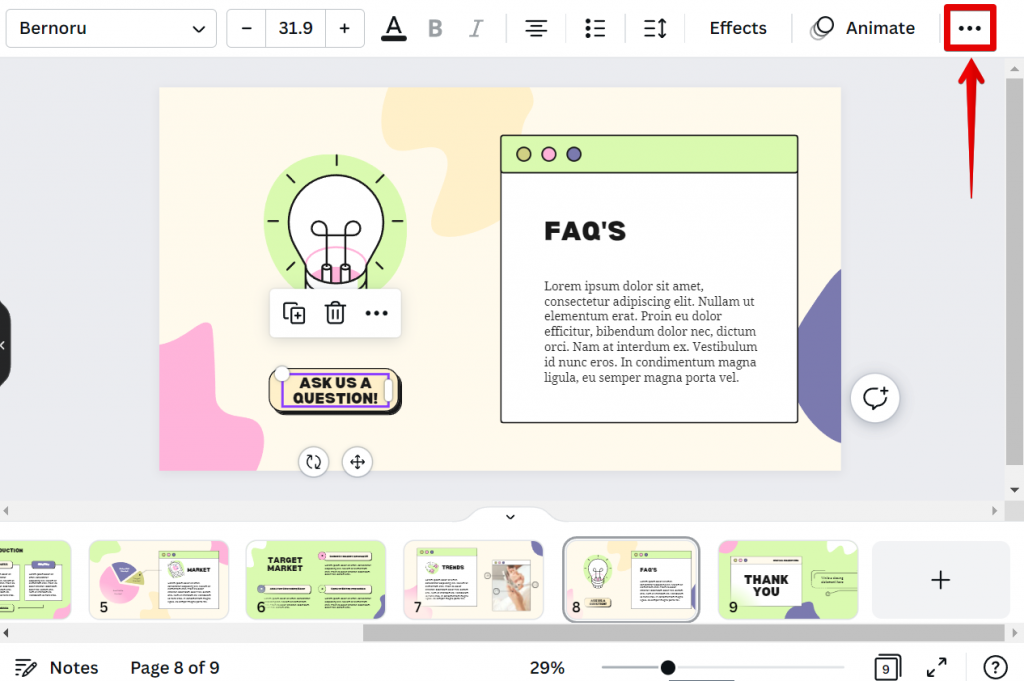The image size is (1024, 681).
Task: Collapse the page thumbnails strip
Action: click(x=510, y=516)
